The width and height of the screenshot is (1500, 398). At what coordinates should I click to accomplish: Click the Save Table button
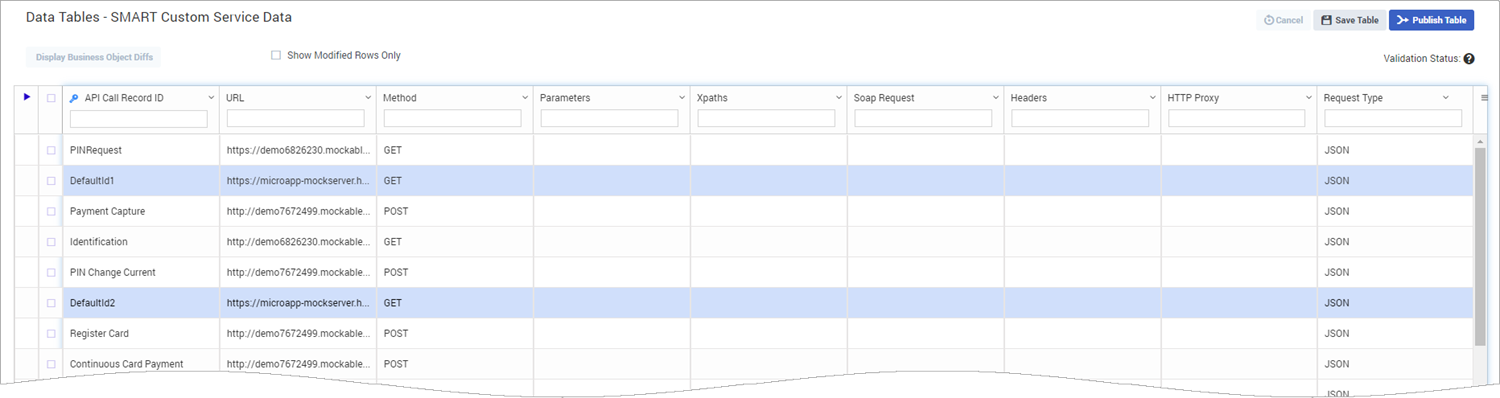pyautogui.click(x=1349, y=20)
